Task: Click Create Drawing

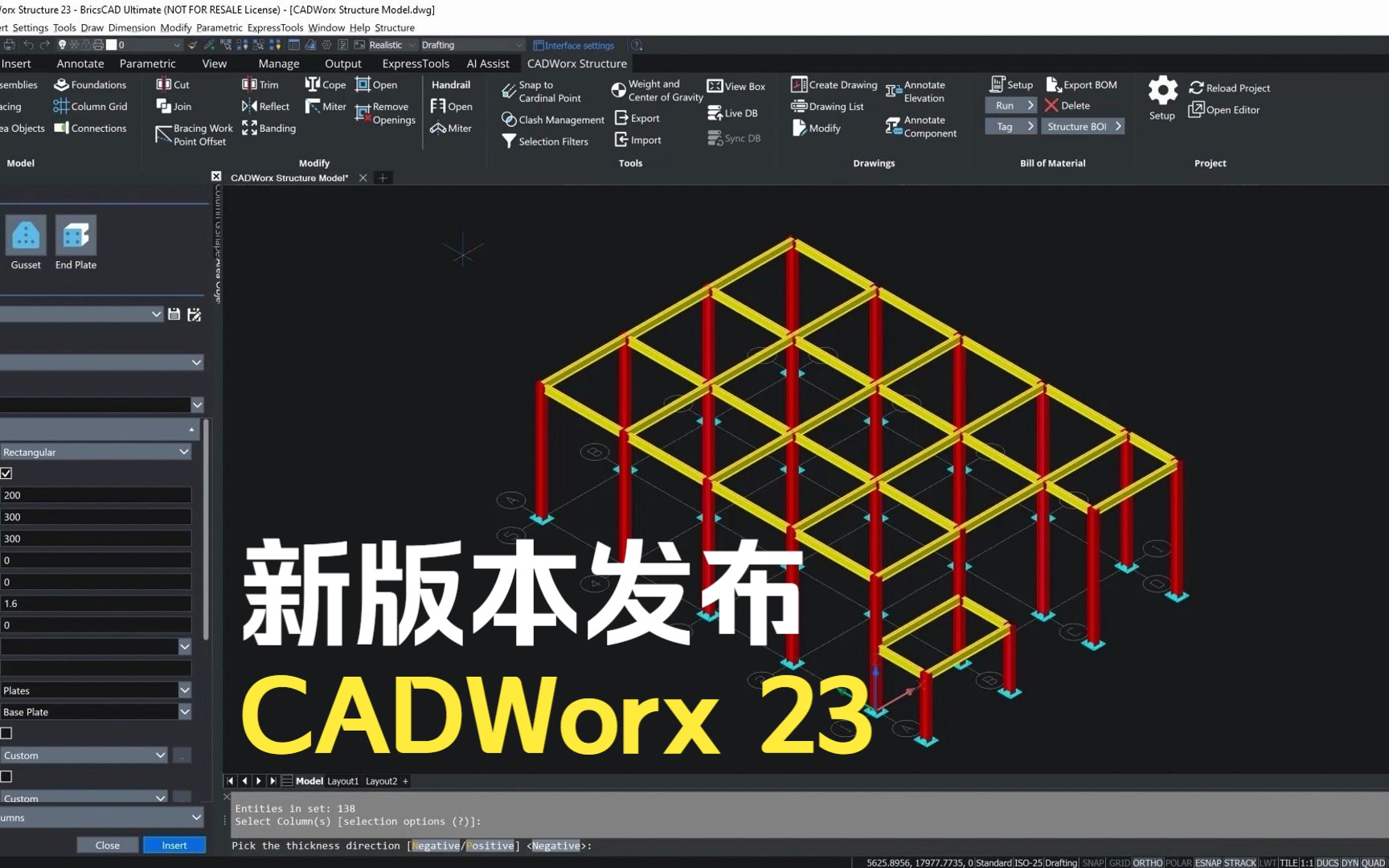Action: coord(834,84)
